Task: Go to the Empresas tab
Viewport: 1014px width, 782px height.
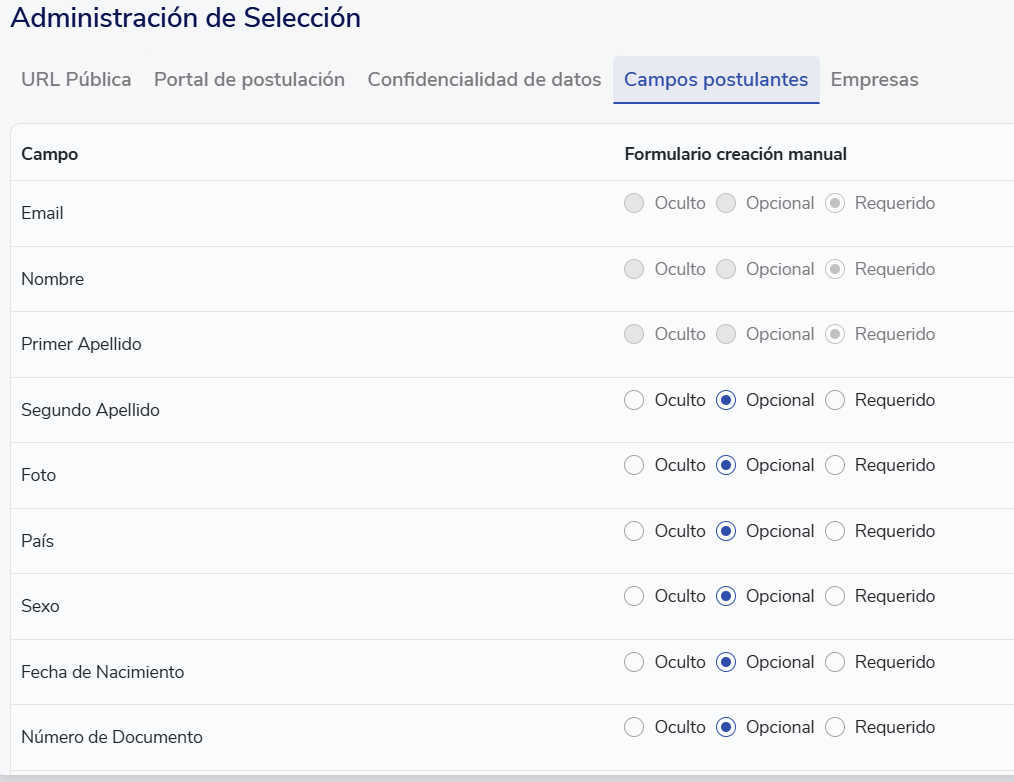Action: [874, 80]
